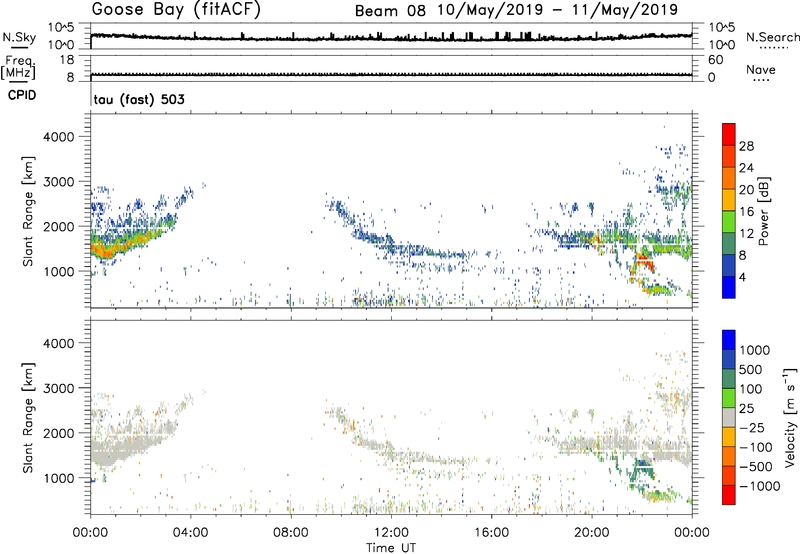Click the "Time UT" axis title
Viewport: 800px width, 554px height.
point(391,548)
